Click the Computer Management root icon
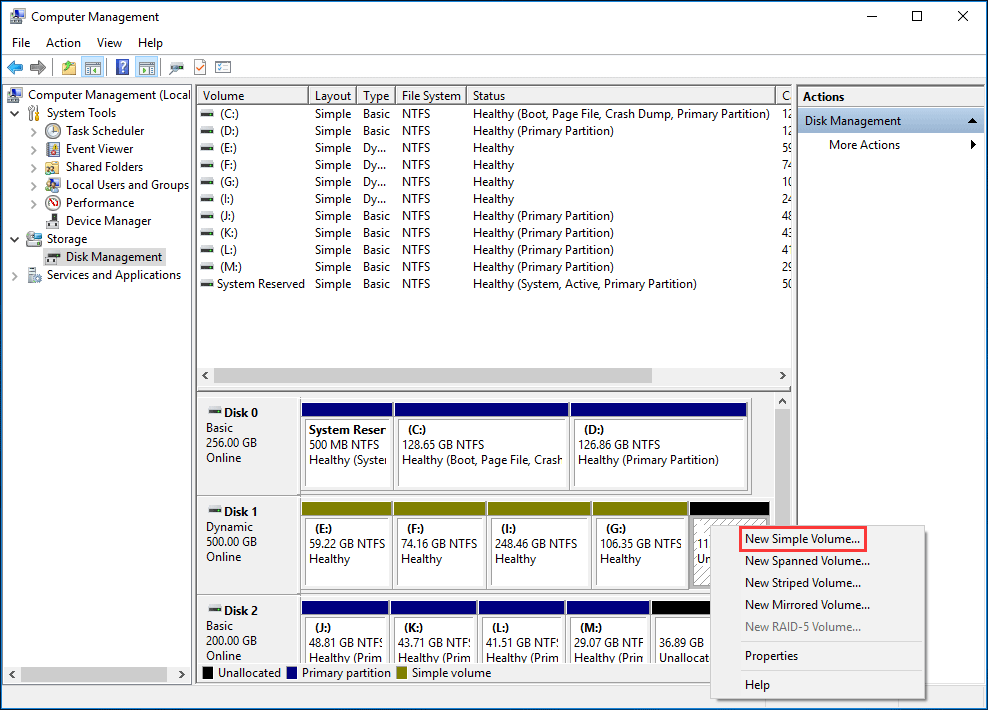Image resolution: width=988 pixels, height=710 pixels. coord(15,95)
